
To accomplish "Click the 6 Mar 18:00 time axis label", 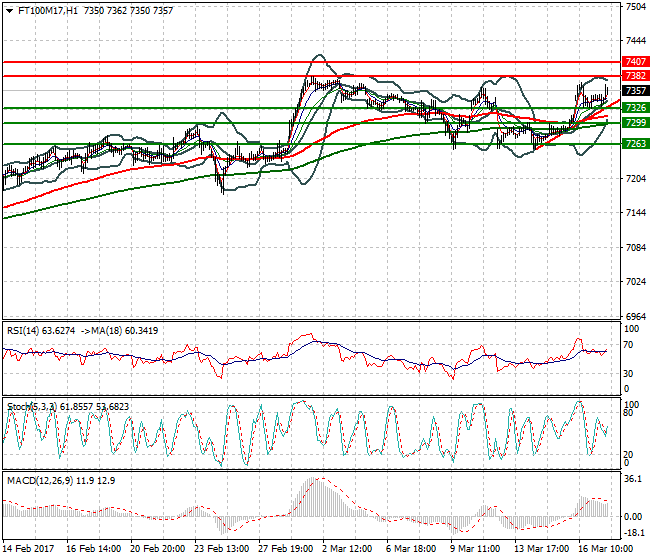I will pos(411,549).
